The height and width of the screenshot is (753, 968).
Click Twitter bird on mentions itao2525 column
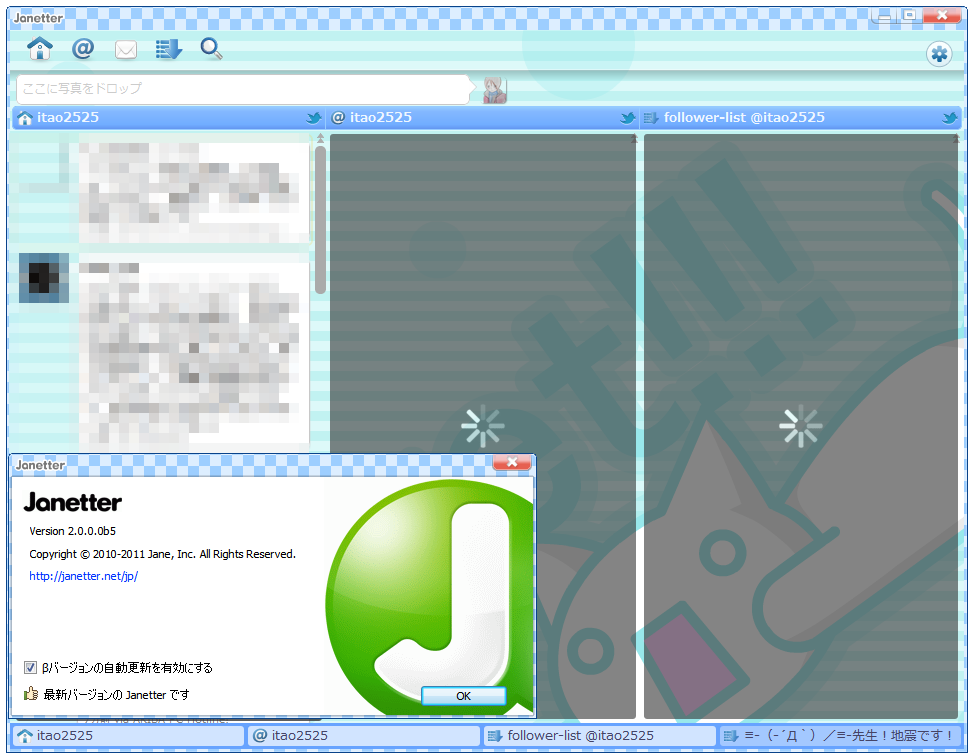pos(627,118)
